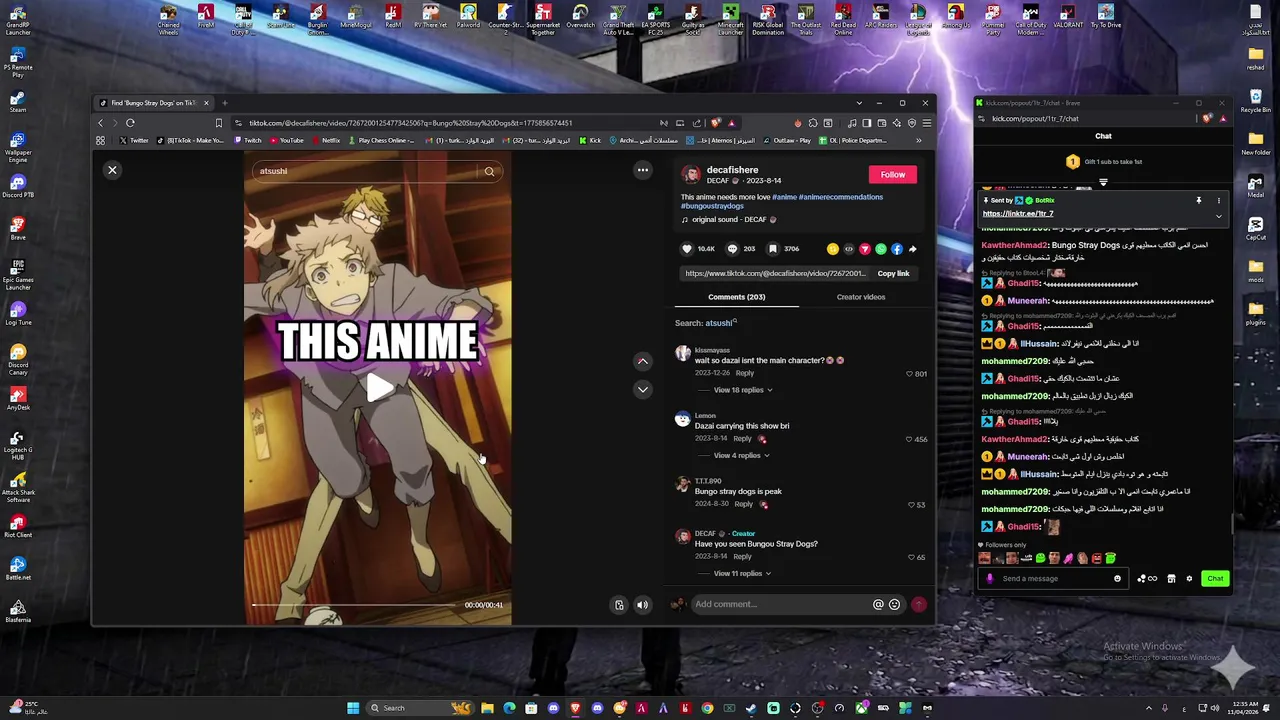The width and height of the screenshot is (1280, 720).
Task: Open the browser hamburger main menu
Action: click(926, 123)
